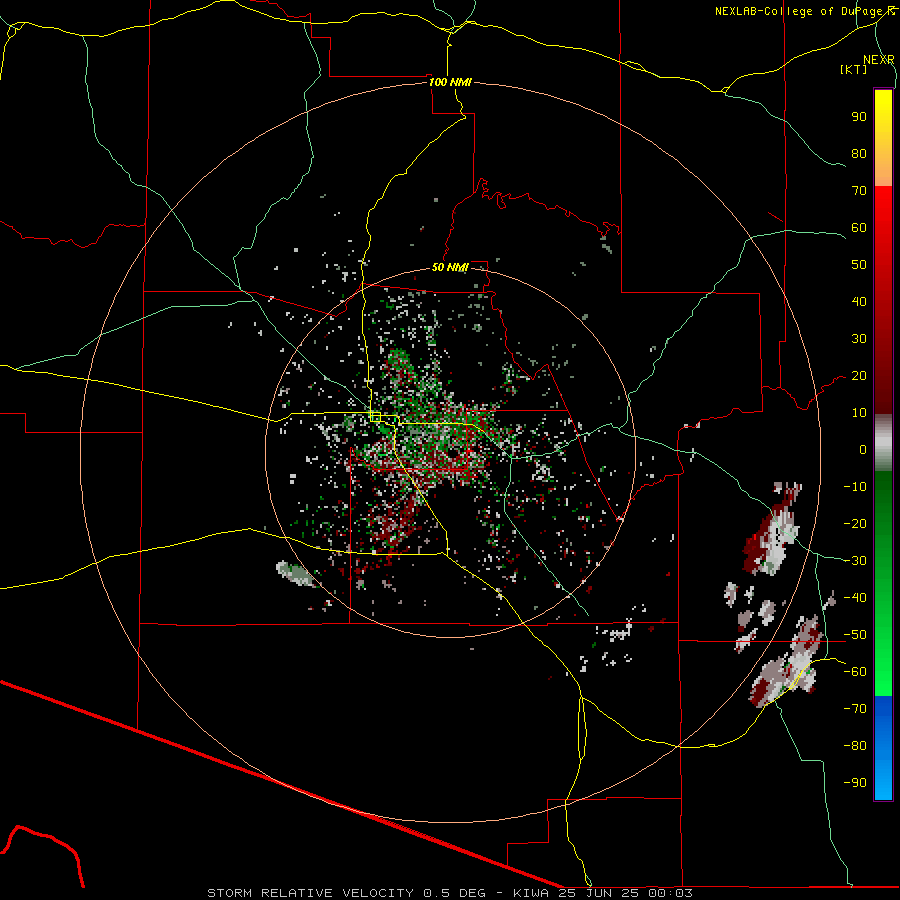Click the -80 value on velocity scale
The width and height of the screenshot is (900, 900).
pyautogui.click(x=855, y=746)
